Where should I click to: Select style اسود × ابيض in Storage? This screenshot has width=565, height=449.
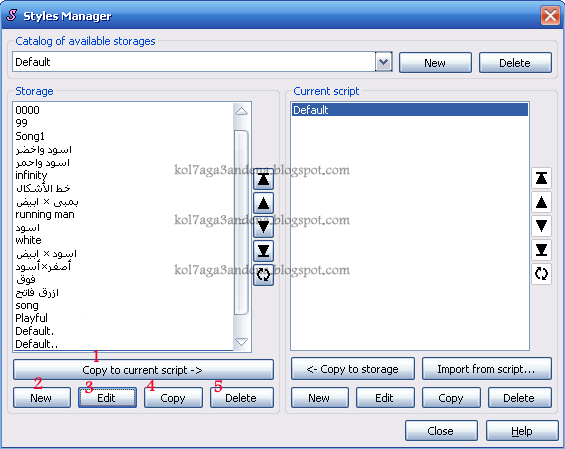(123, 253)
